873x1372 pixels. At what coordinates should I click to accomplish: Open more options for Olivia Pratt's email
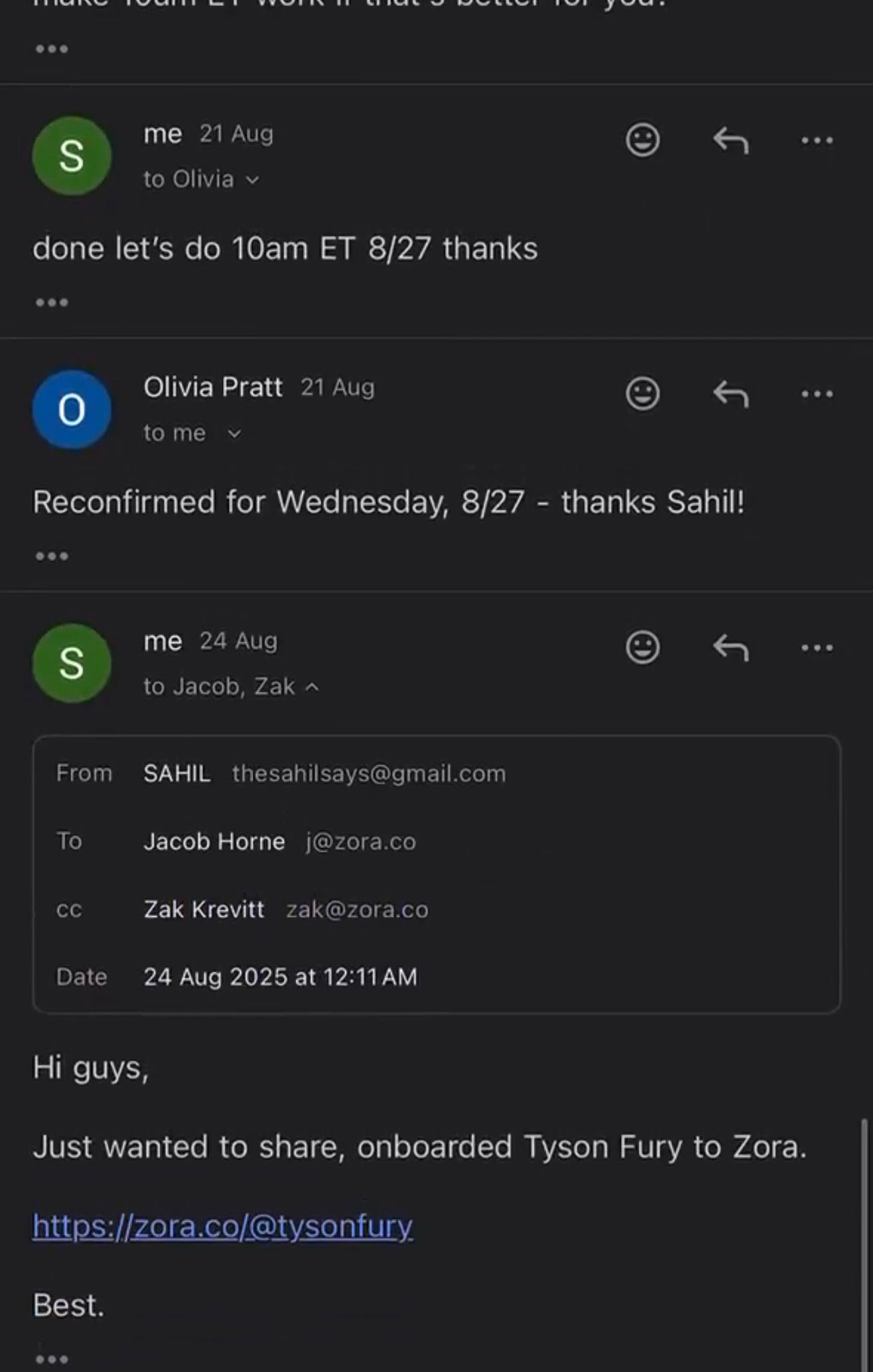(x=817, y=393)
